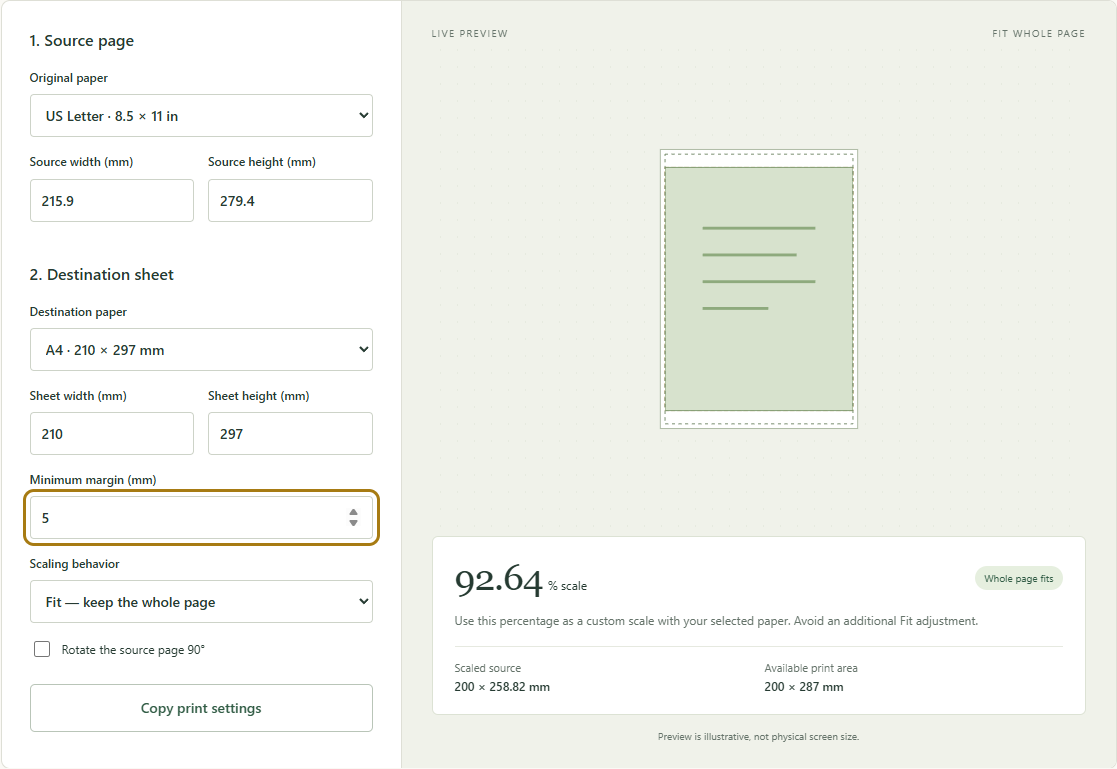Click the "Scaling behavior" label

(75, 564)
